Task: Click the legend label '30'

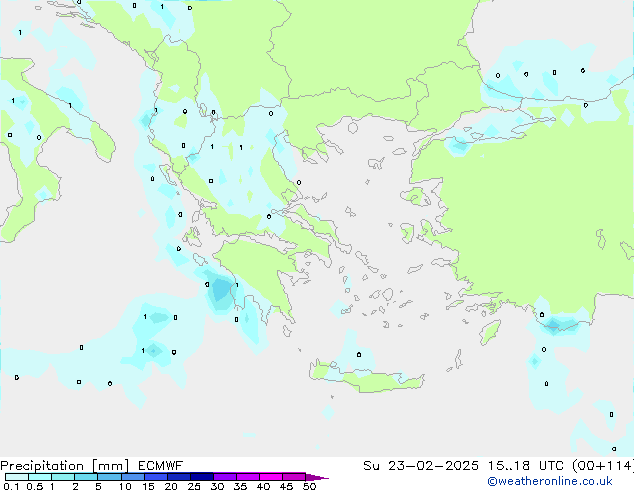Action: click(x=217, y=486)
